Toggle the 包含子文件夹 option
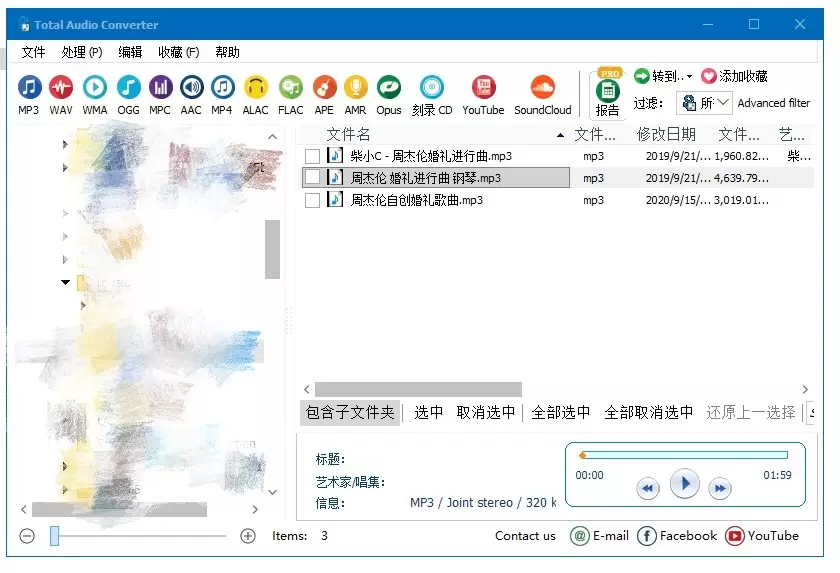840x573 pixels. (350, 412)
